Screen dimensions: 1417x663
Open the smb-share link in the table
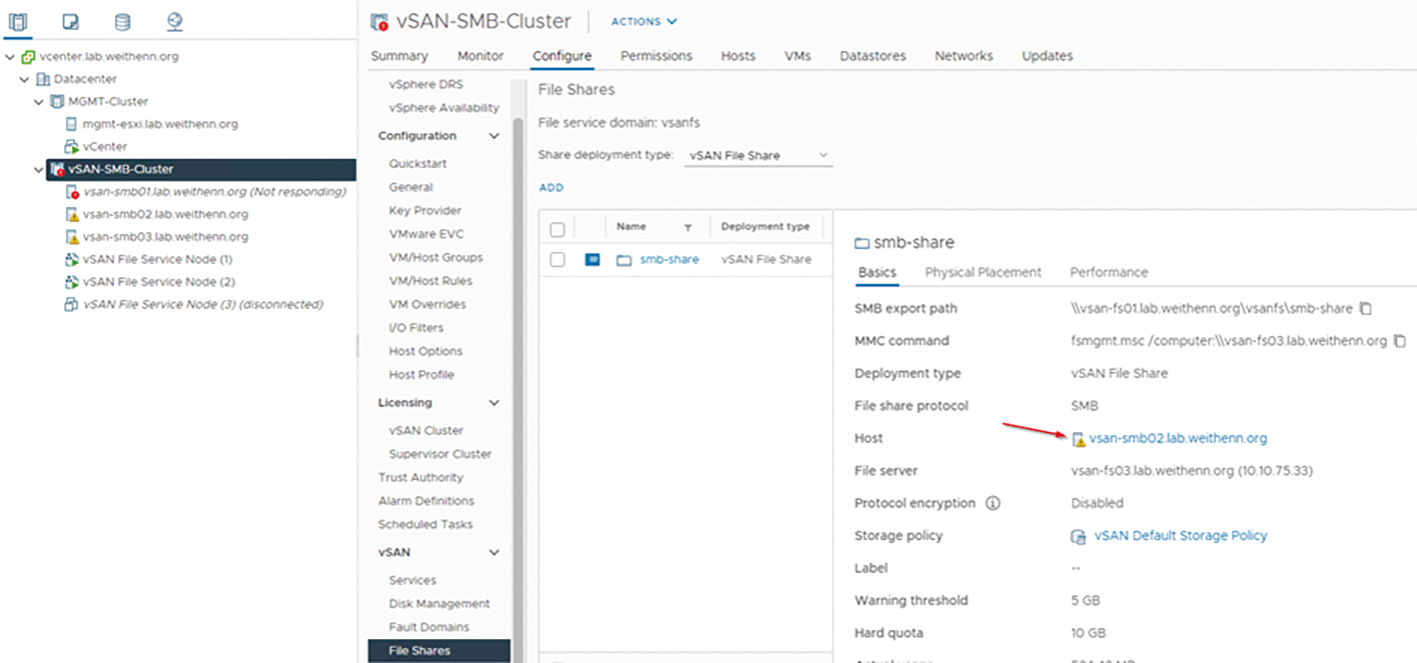click(670, 260)
